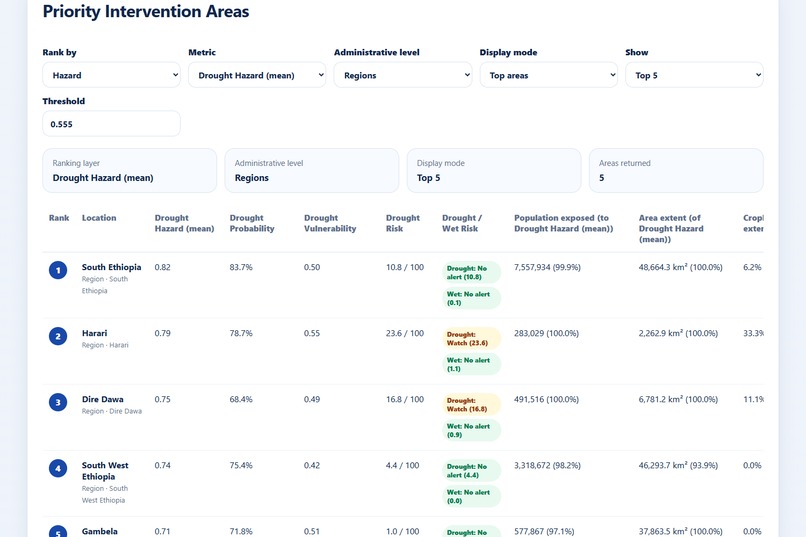Open the Rank by dropdown showing Hazard

click(x=111, y=75)
